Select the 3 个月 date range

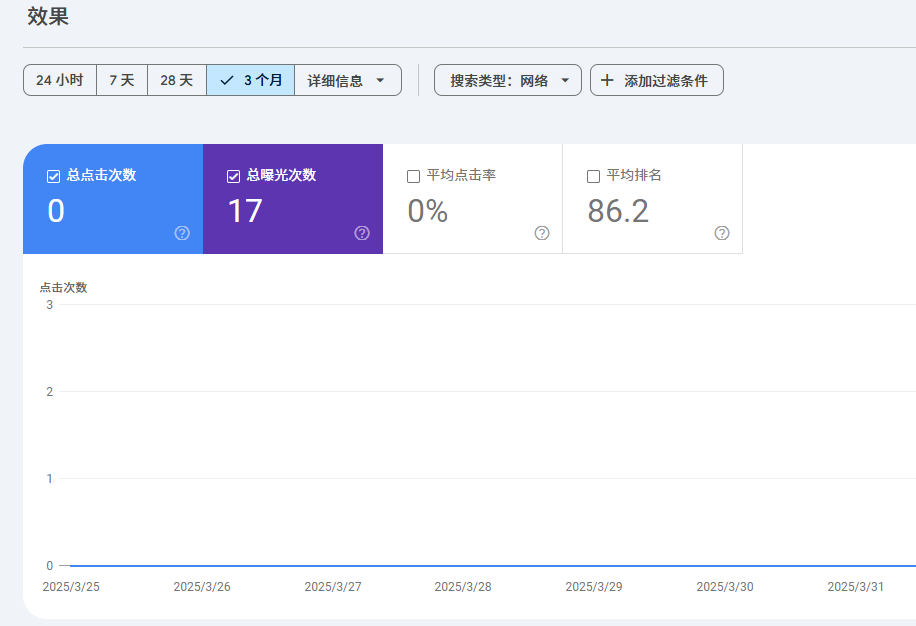coord(251,80)
